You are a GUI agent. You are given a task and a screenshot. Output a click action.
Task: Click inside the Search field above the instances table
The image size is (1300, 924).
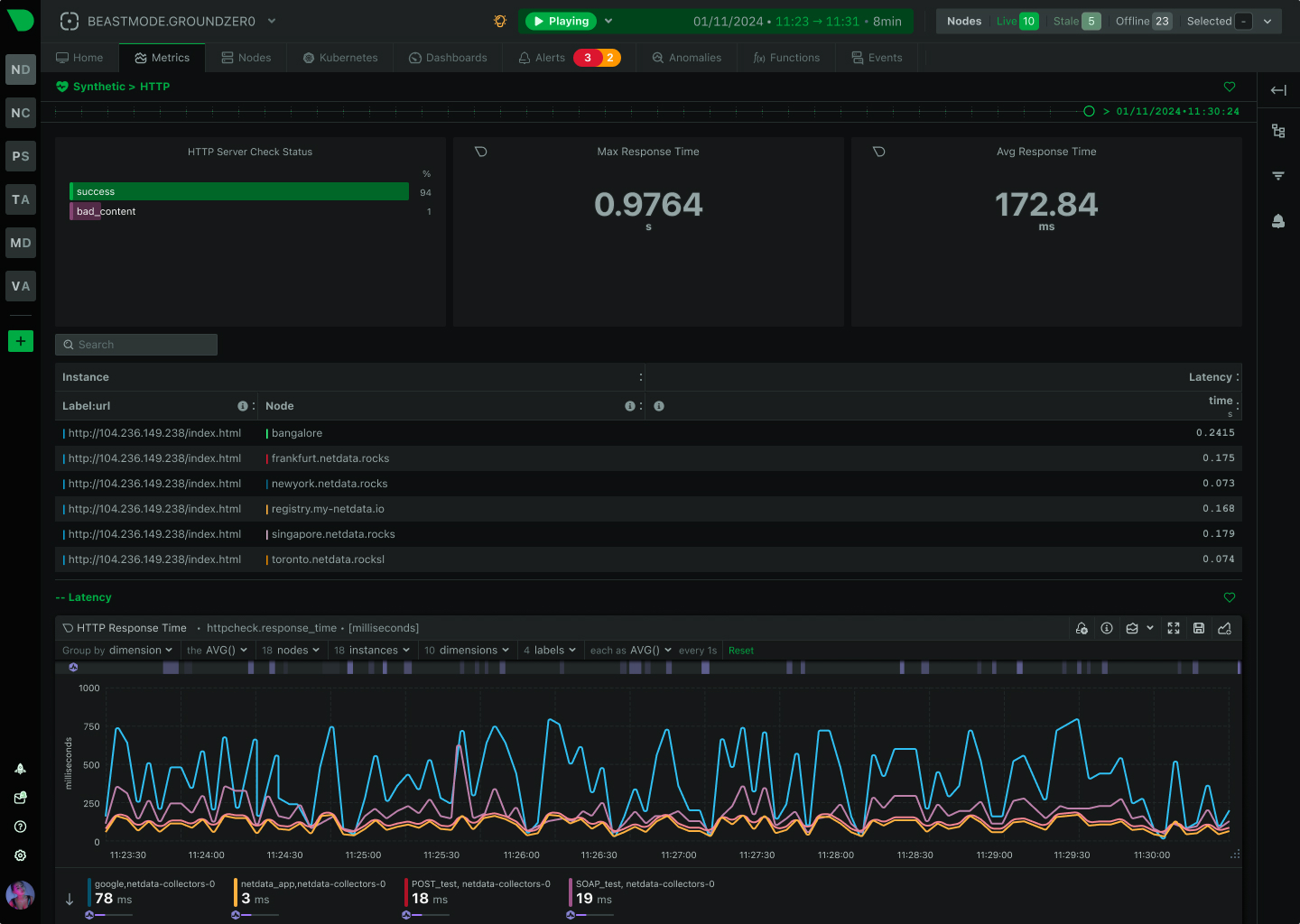tap(135, 344)
